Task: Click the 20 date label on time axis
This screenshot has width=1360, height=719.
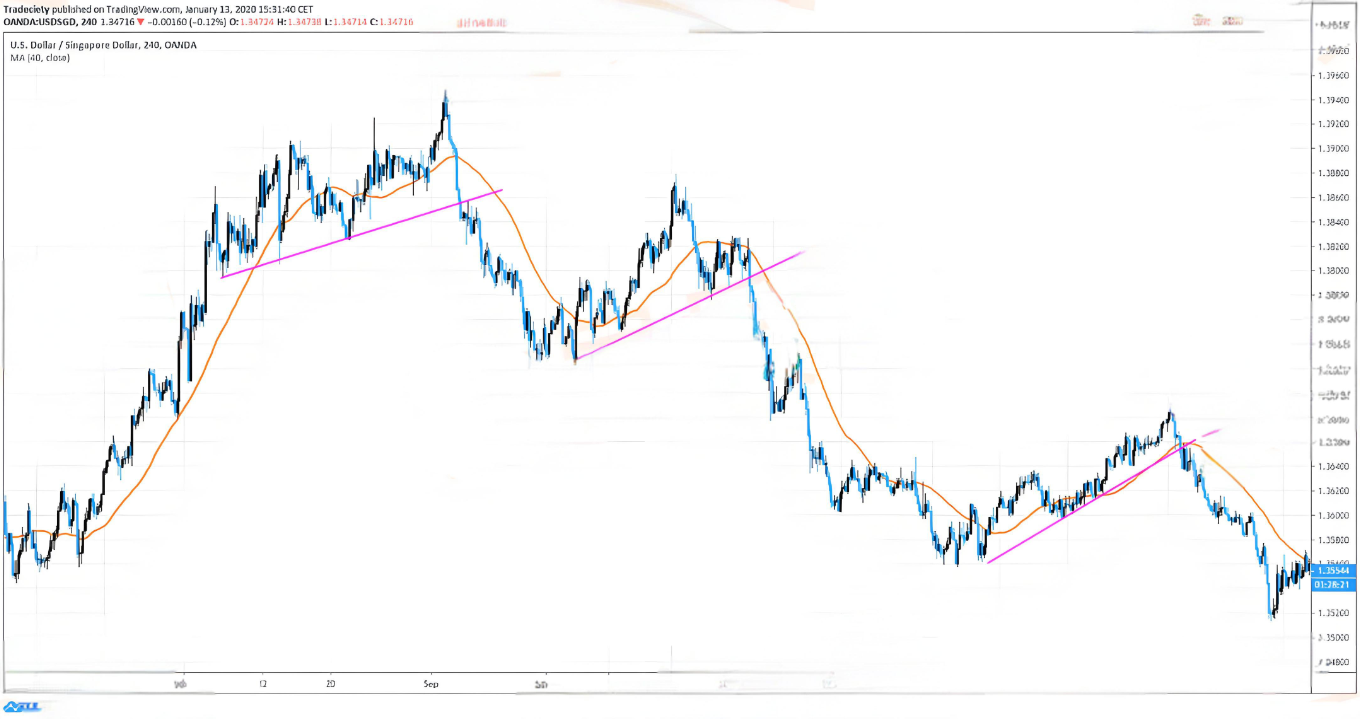Action: [x=330, y=685]
